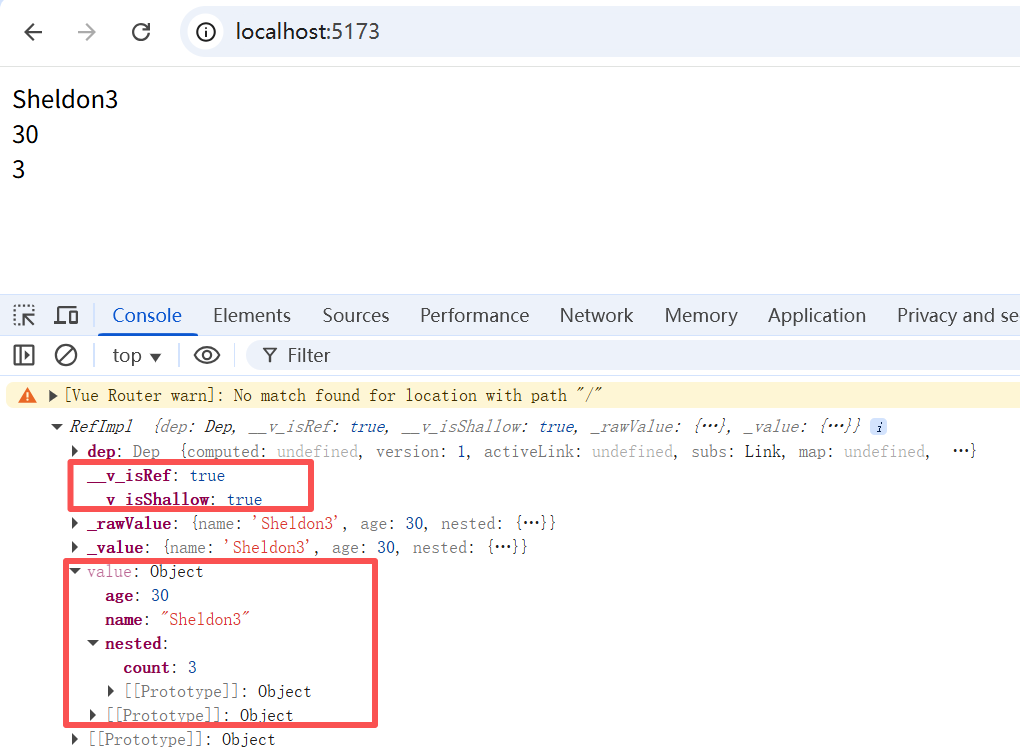1020x753 pixels.
Task: Go forward with the browser forward arrow
Action: coord(87,32)
